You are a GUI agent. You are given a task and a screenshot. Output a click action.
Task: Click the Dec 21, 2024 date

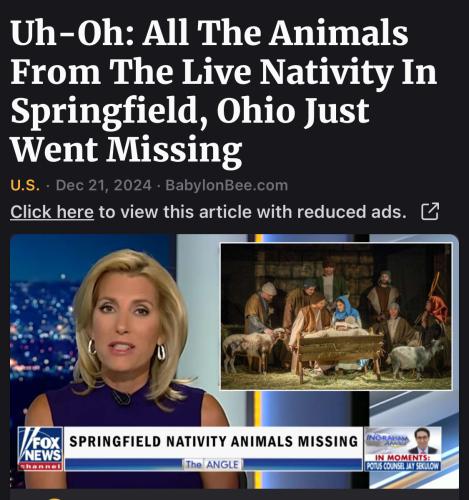(x=104, y=185)
